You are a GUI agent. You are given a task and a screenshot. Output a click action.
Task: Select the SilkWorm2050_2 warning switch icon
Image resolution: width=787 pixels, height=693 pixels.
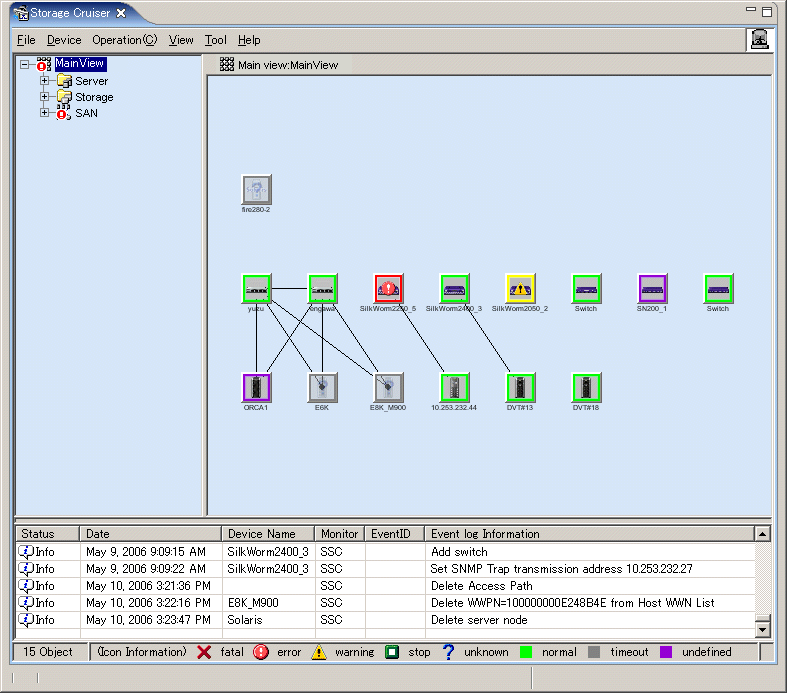[x=520, y=289]
